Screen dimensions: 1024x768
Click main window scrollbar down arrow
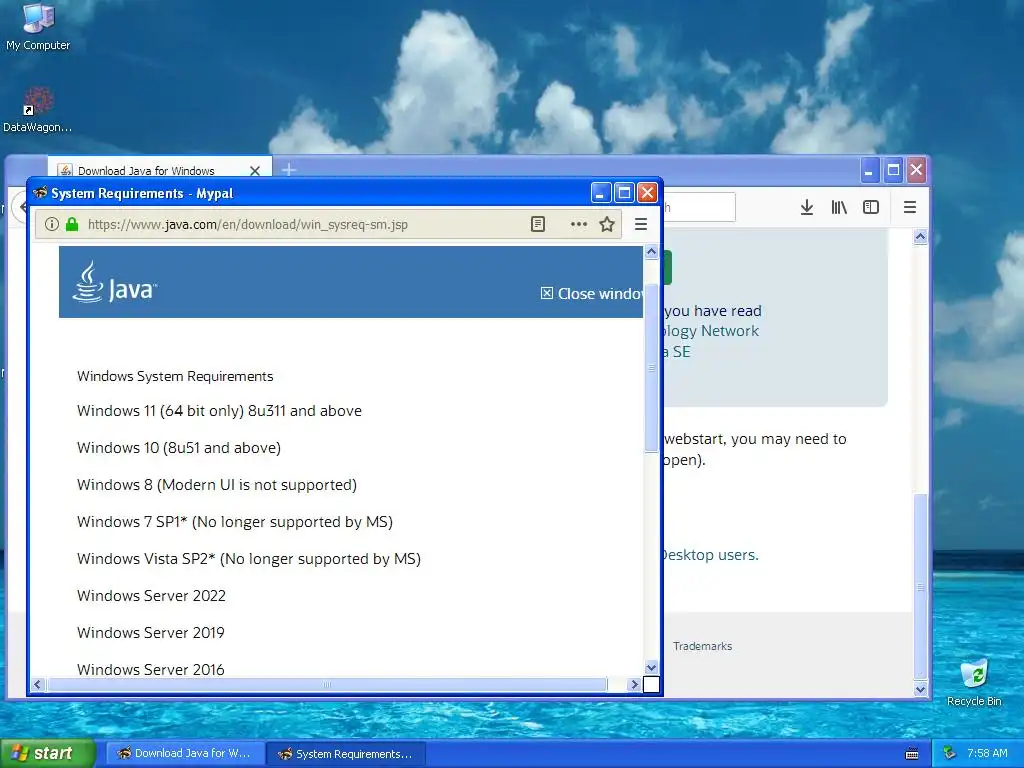point(920,689)
